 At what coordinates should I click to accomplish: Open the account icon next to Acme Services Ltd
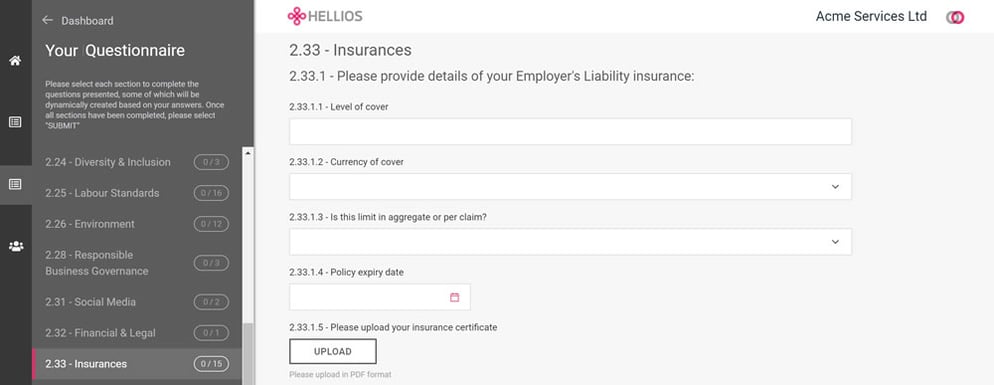(x=955, y=18)
